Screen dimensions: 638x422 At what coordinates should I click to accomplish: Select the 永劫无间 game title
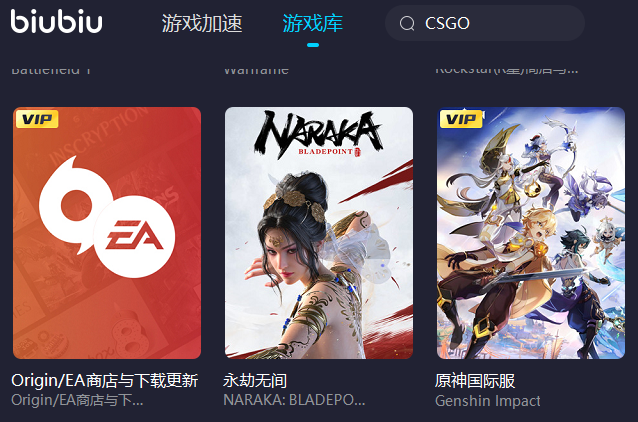click(x=255, y=381)
